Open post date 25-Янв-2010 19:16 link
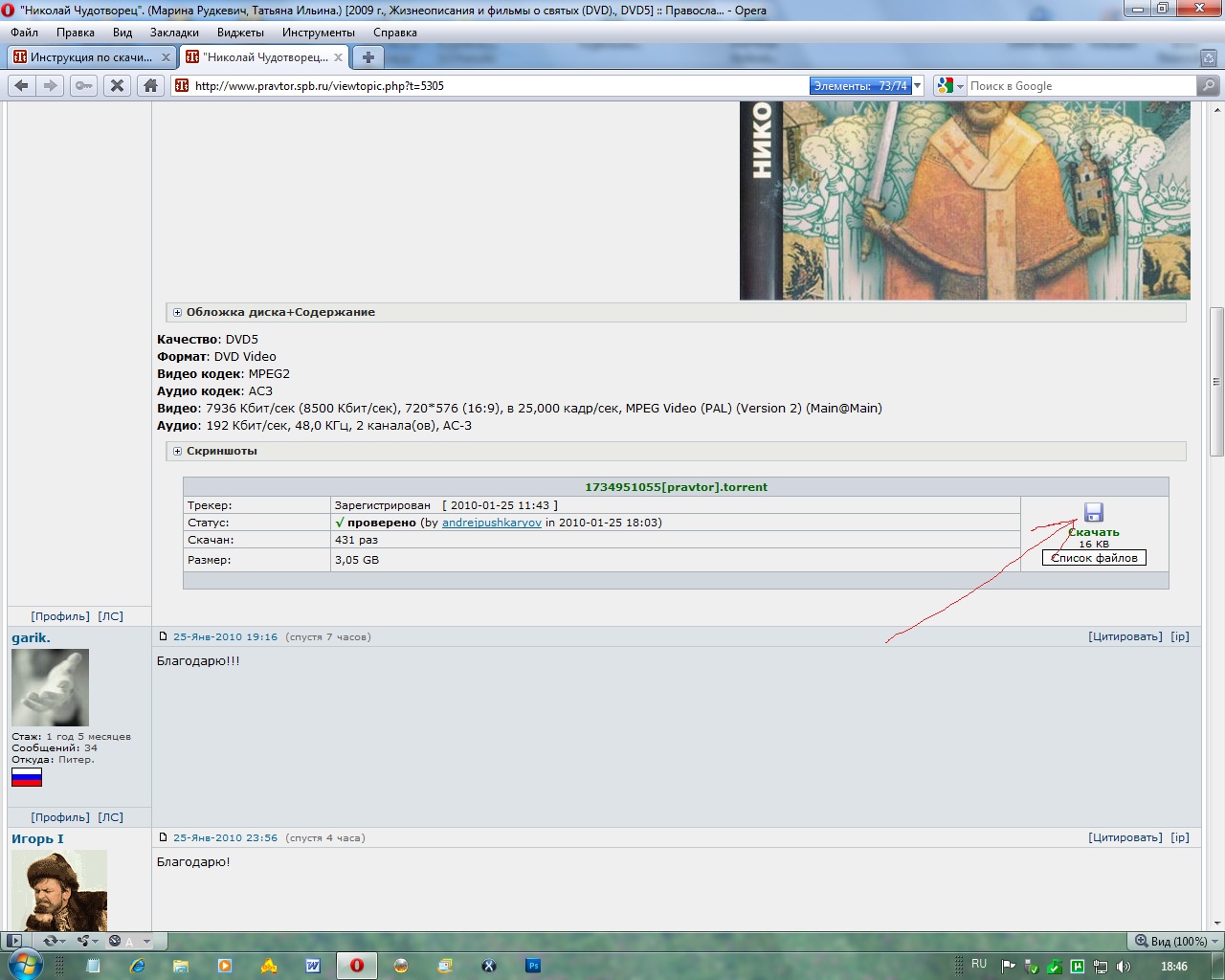The height and width of the screenshot is (980, 1225). (225, 636)
